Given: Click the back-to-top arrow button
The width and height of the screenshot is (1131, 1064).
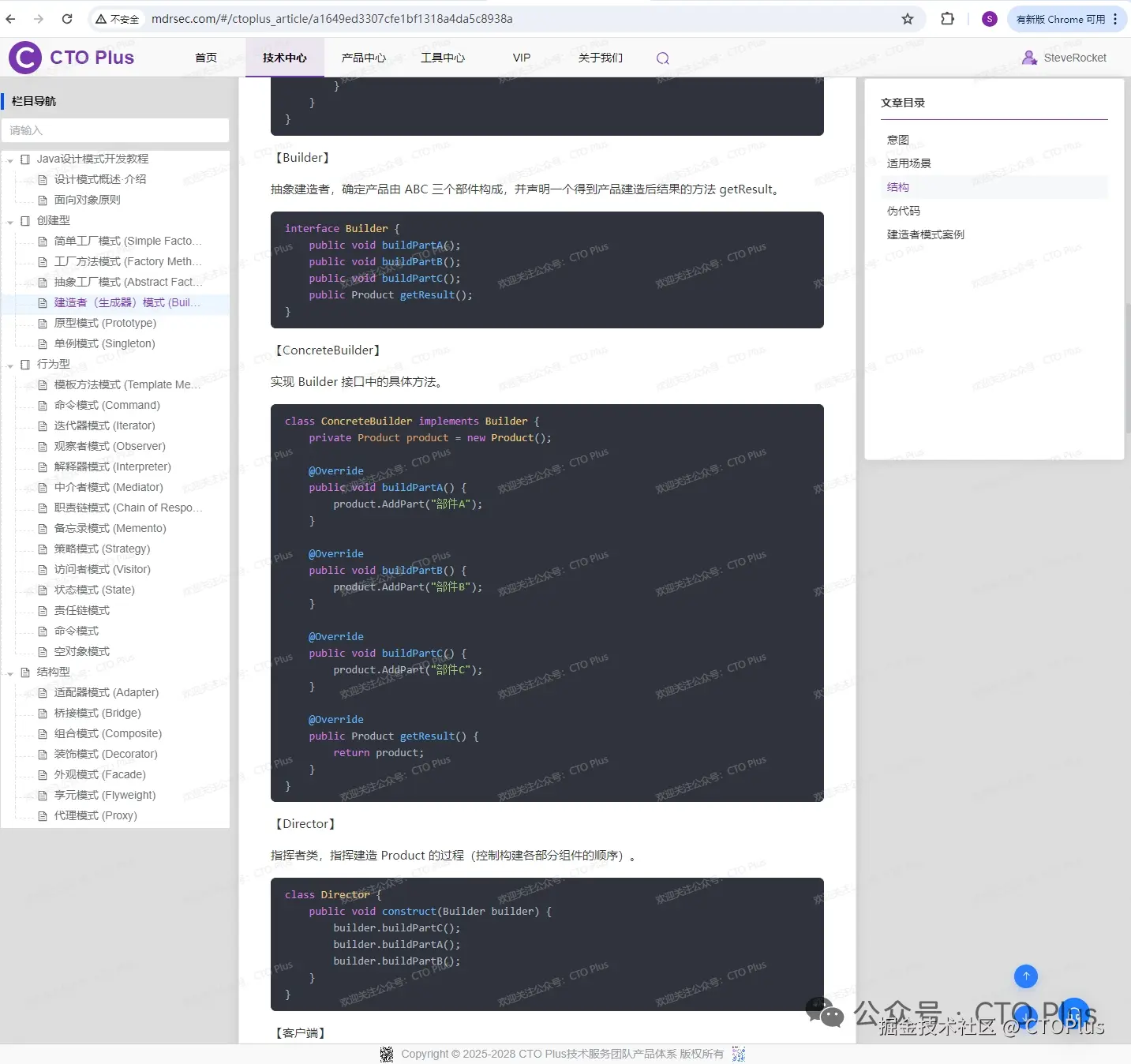Looking at the screenshot, I should click(x=1025, y=976).
